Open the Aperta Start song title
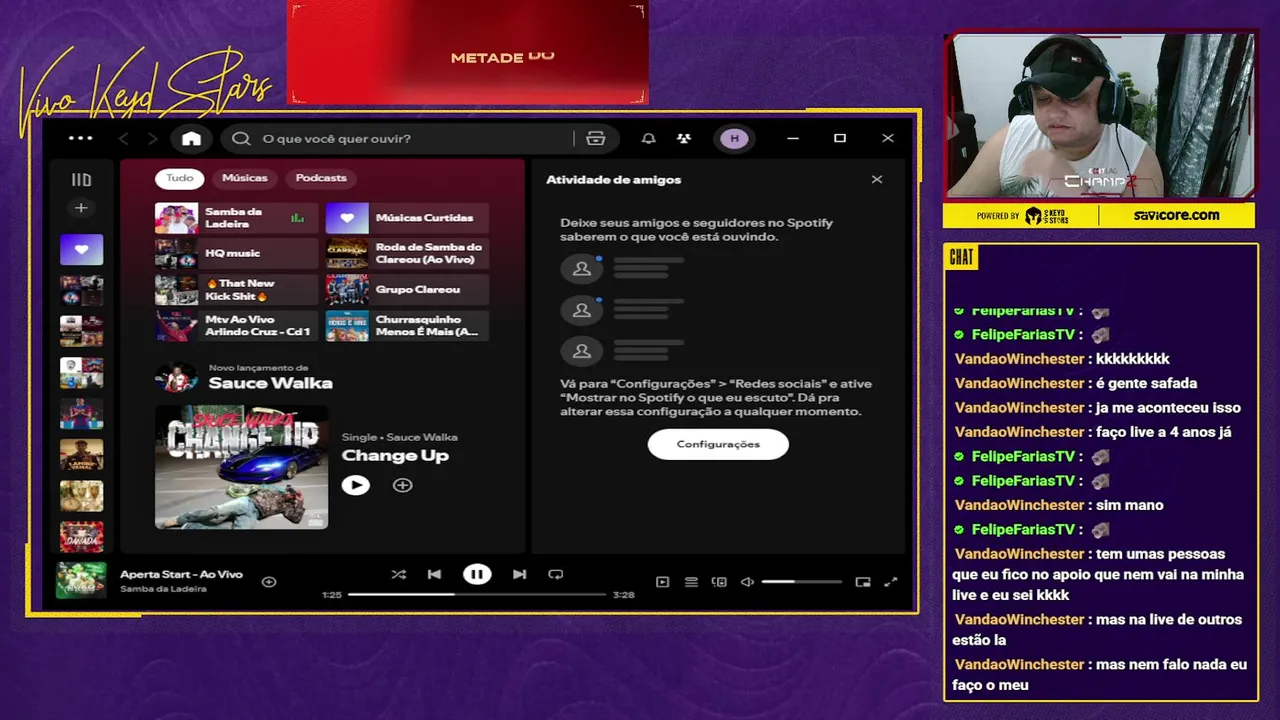 tap(181, 574)
